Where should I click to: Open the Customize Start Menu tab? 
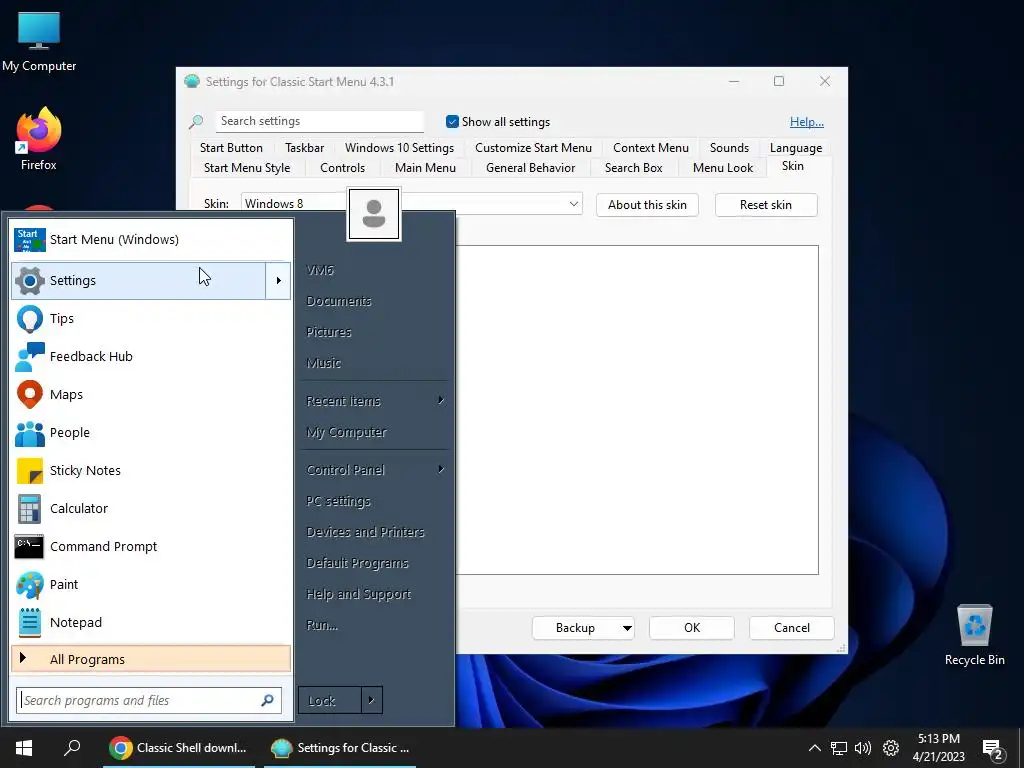tap(533, 148)
